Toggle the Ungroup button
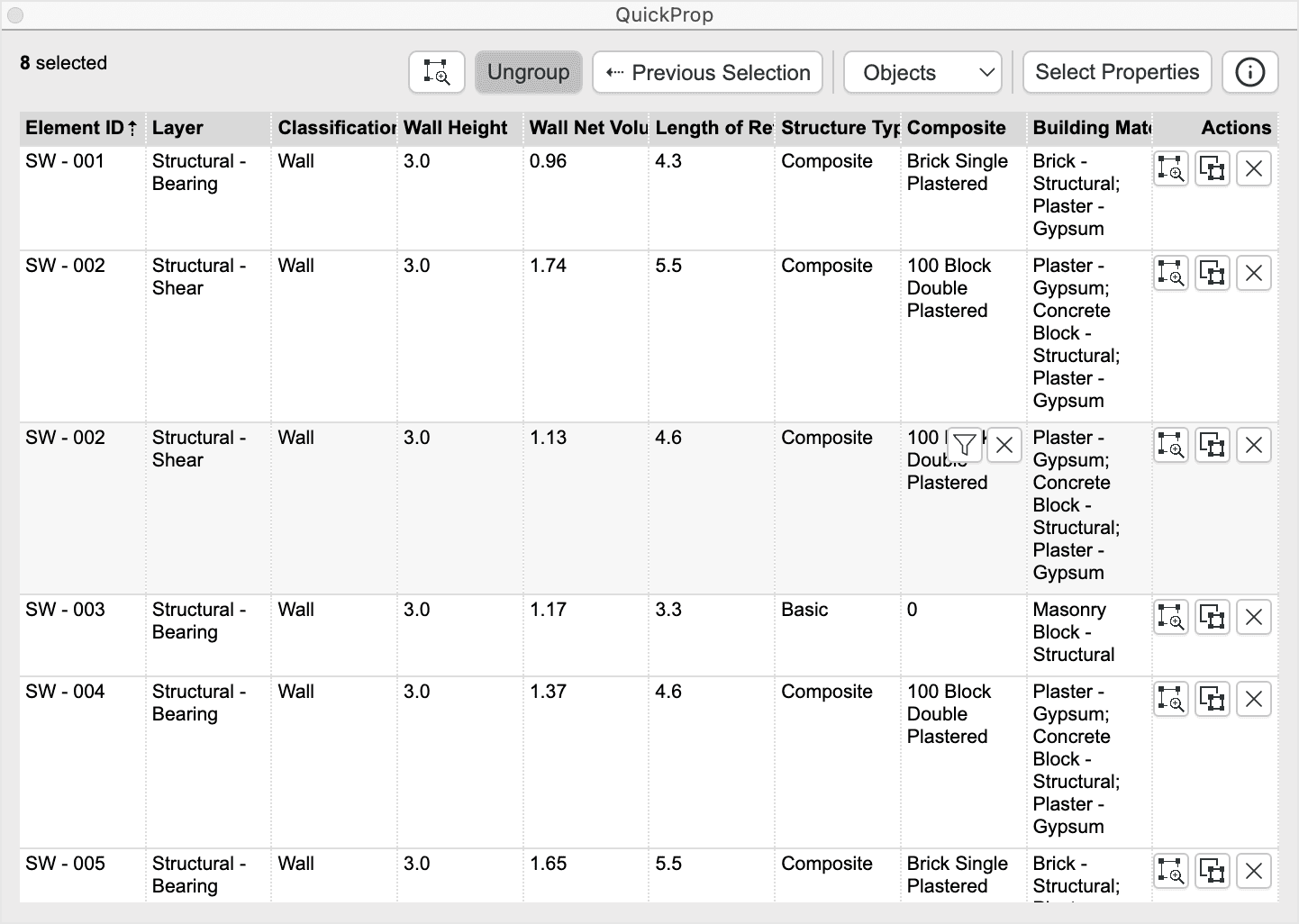 click(x=528, y=72)
